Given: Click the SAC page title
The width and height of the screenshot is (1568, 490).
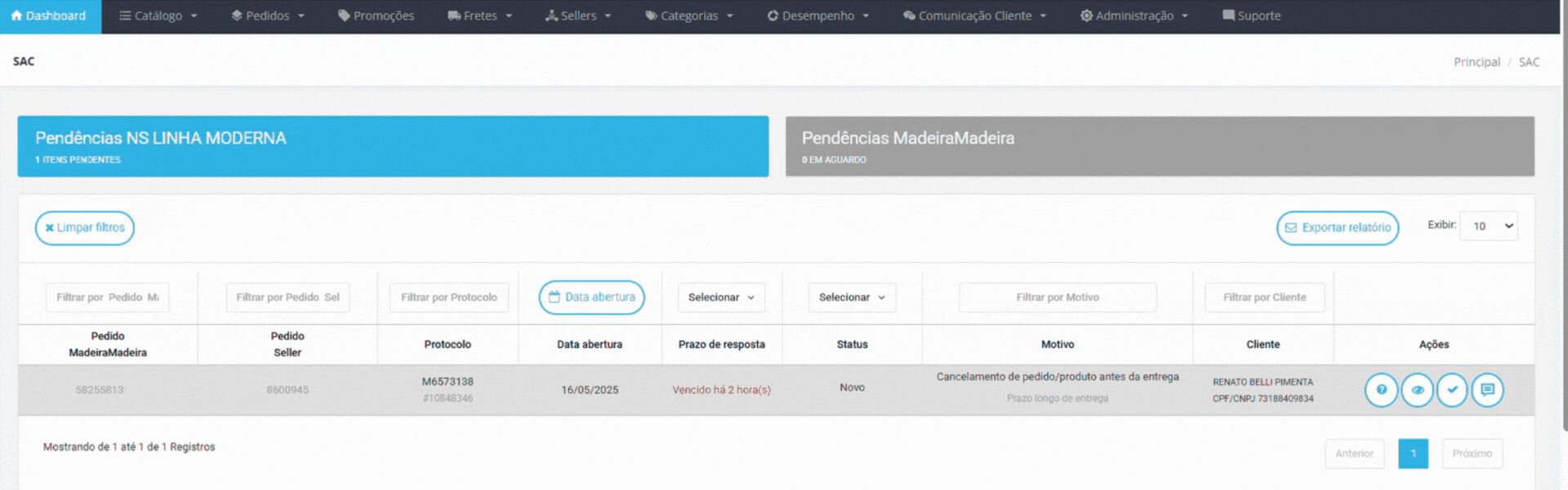Looking at the screenshot, I should (x=24, y=61).
